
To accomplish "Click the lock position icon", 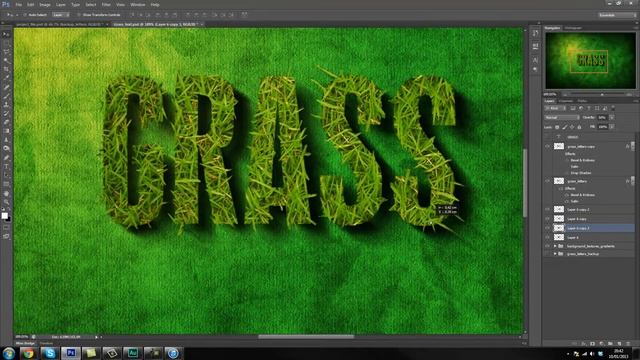I will coord(572,127).
